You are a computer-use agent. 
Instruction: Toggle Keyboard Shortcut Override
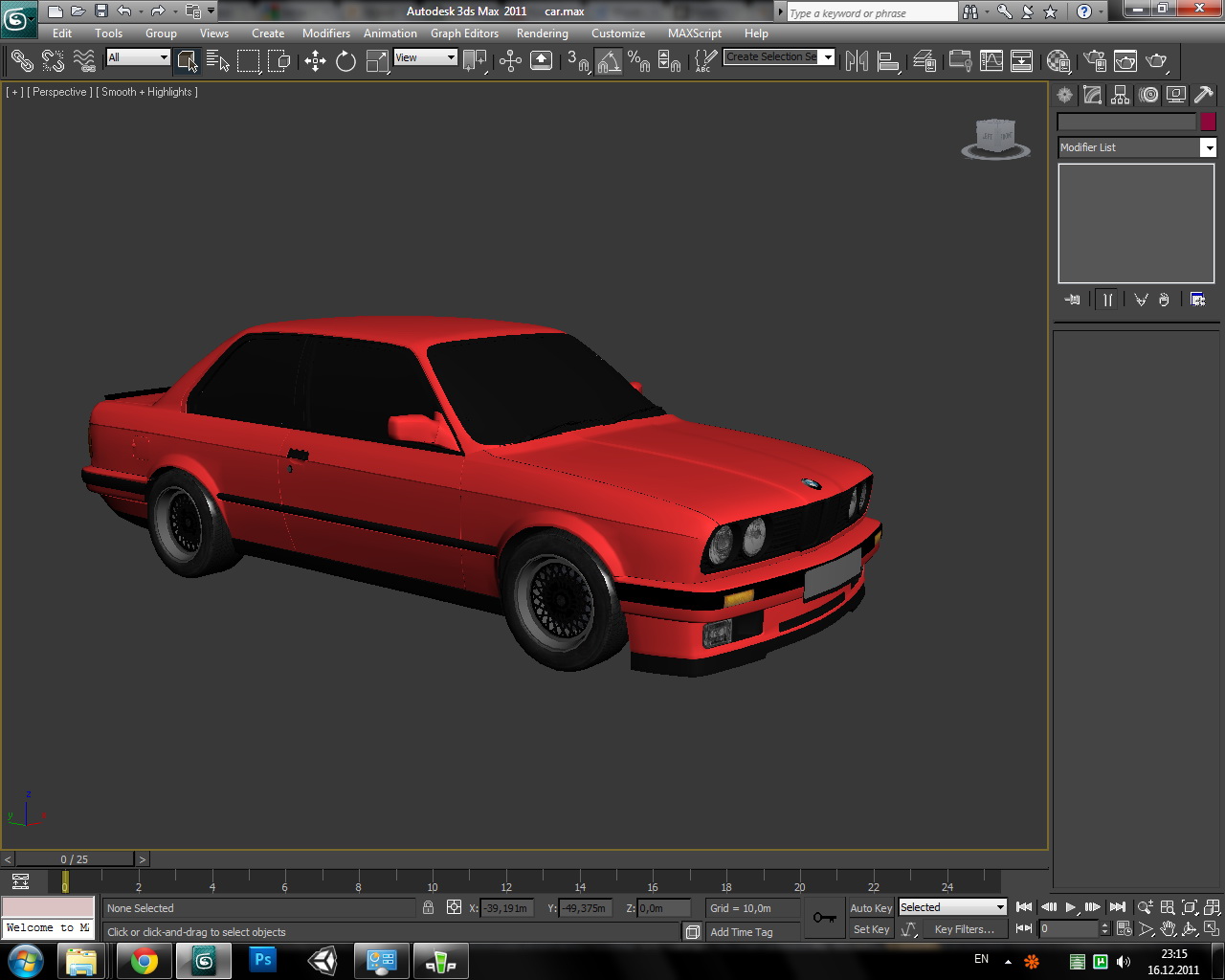(541, 61)
